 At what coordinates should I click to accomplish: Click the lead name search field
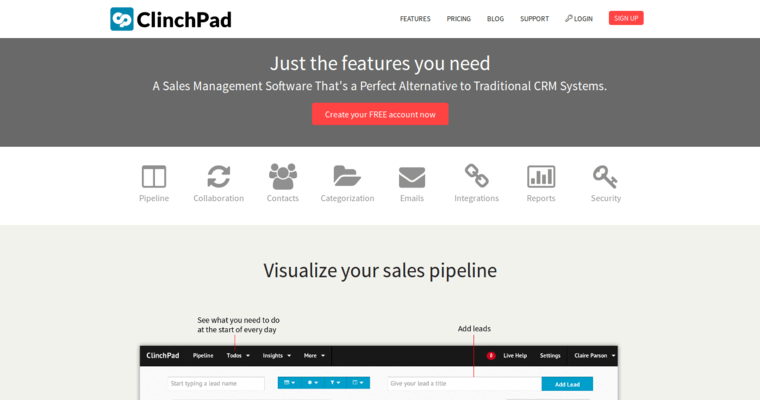216,383
